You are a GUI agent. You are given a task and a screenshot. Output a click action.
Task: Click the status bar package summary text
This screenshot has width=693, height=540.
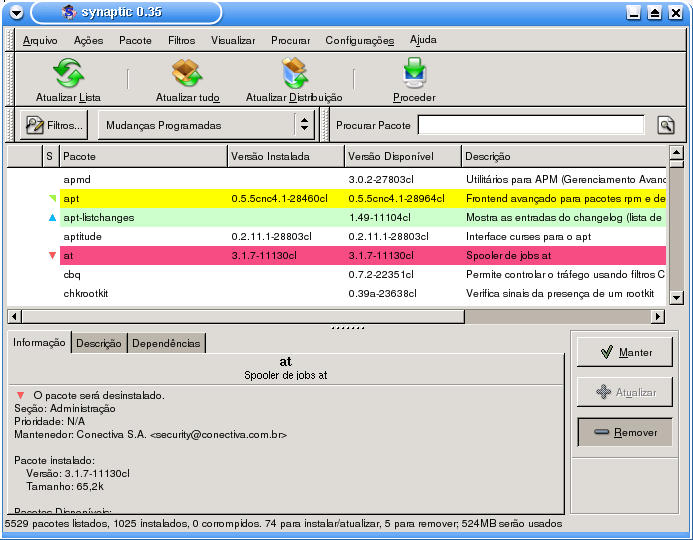pyautogui.click(x=283, y=524)
